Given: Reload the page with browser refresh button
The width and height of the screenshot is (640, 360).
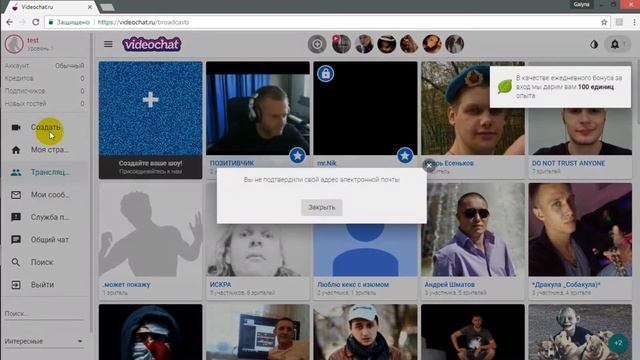Looking at the screenshot, I should [36, 22].
